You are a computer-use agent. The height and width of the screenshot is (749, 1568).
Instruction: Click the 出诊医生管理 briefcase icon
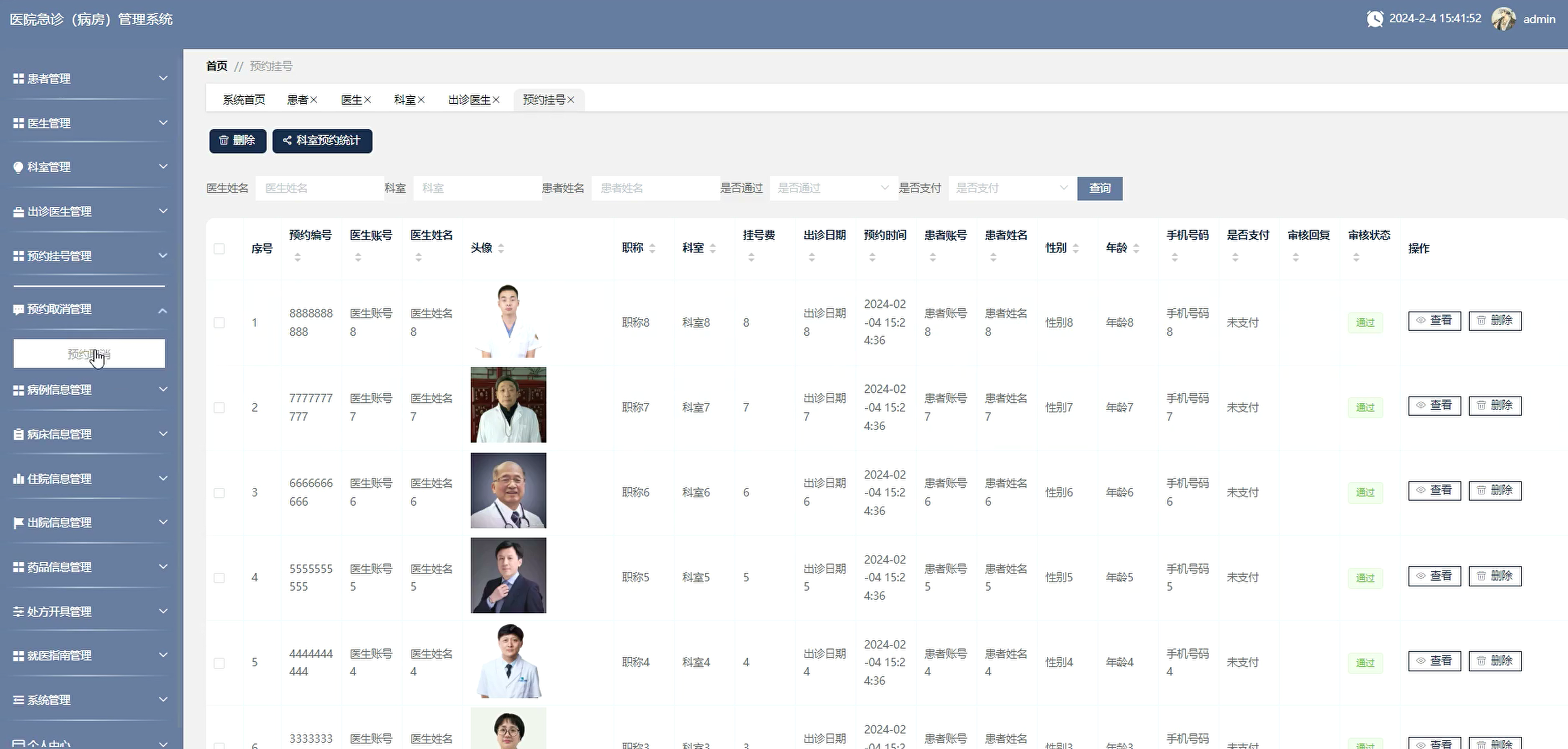coord(18,212)
